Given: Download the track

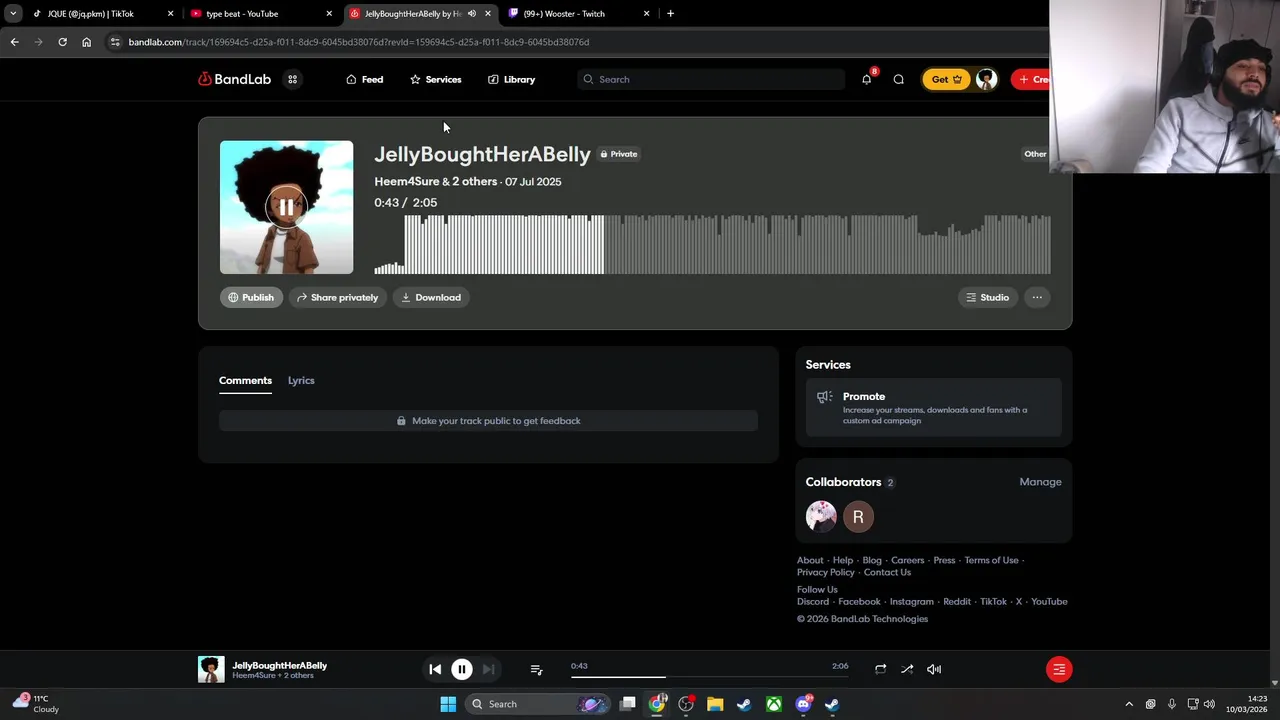Looking at the screenshot, I should point(431,297).
